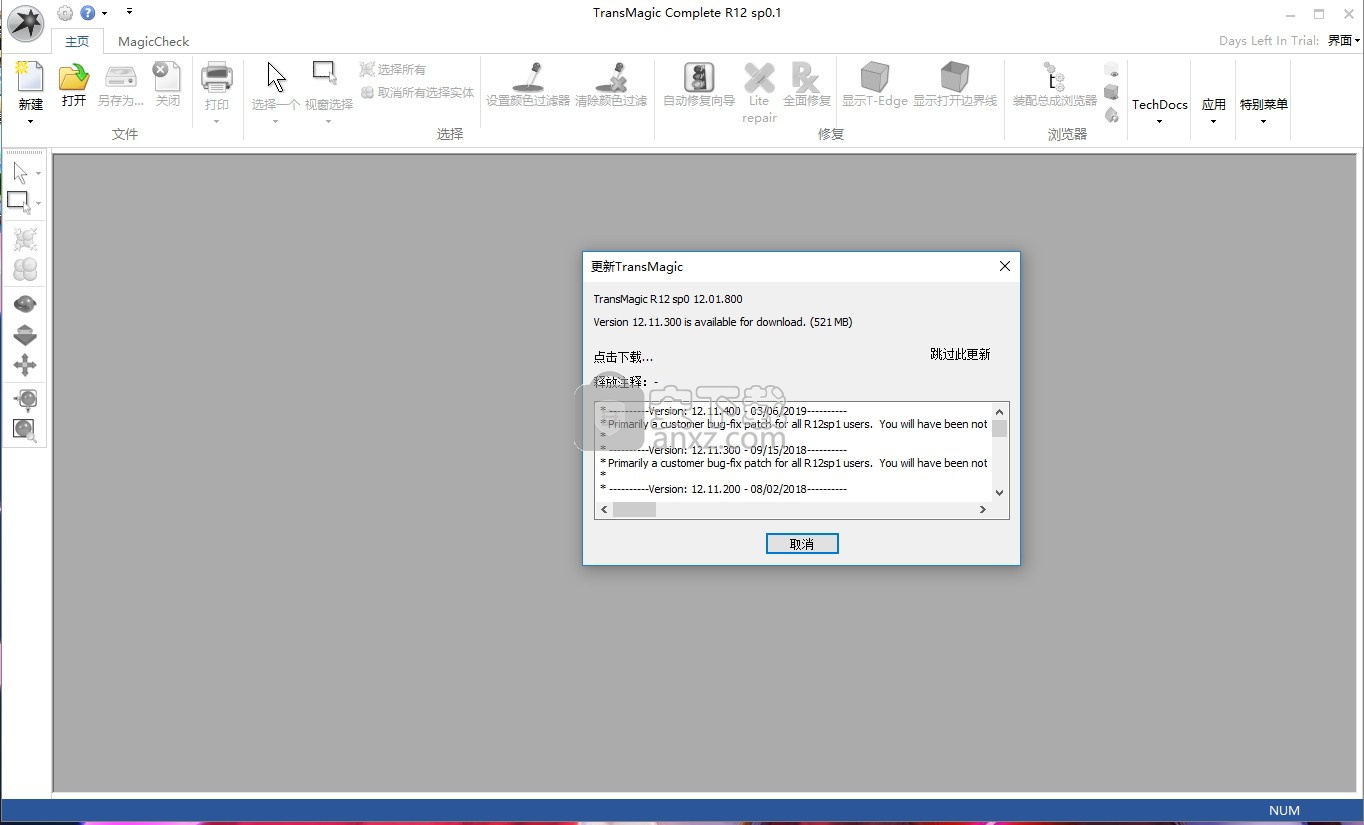Click the 另存为 save-as drive icon
This screenshot has height=825, width=1364.
click(x=121, y=78)
